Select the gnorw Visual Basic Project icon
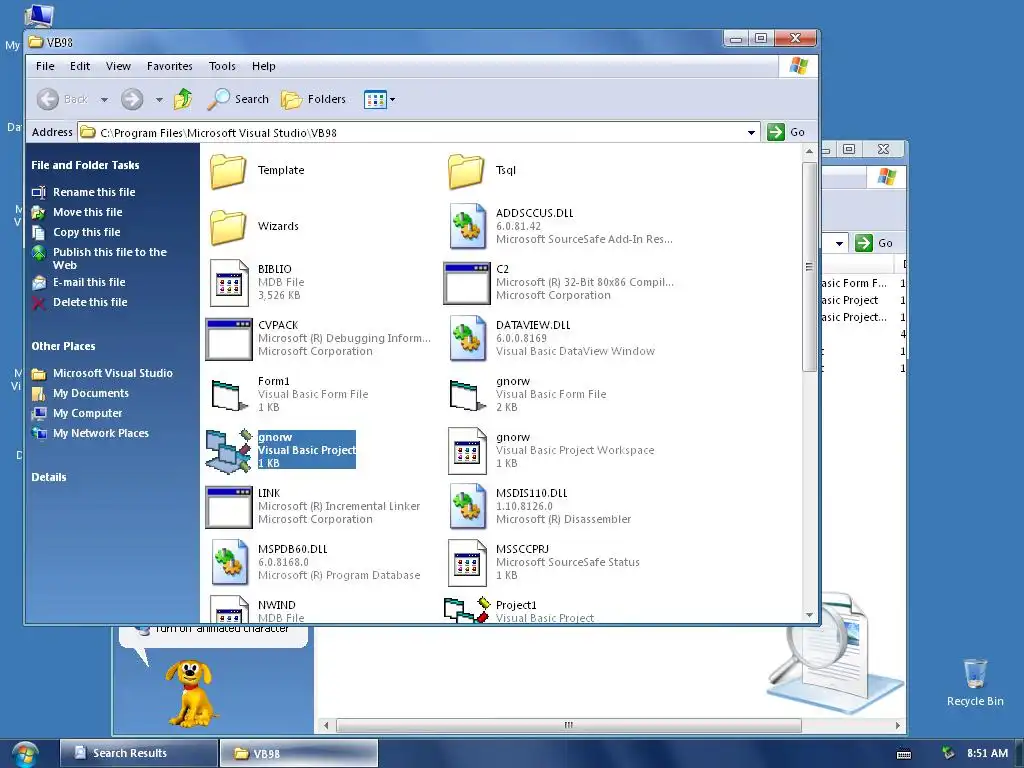1024x768 pixels. click(229, 451)
